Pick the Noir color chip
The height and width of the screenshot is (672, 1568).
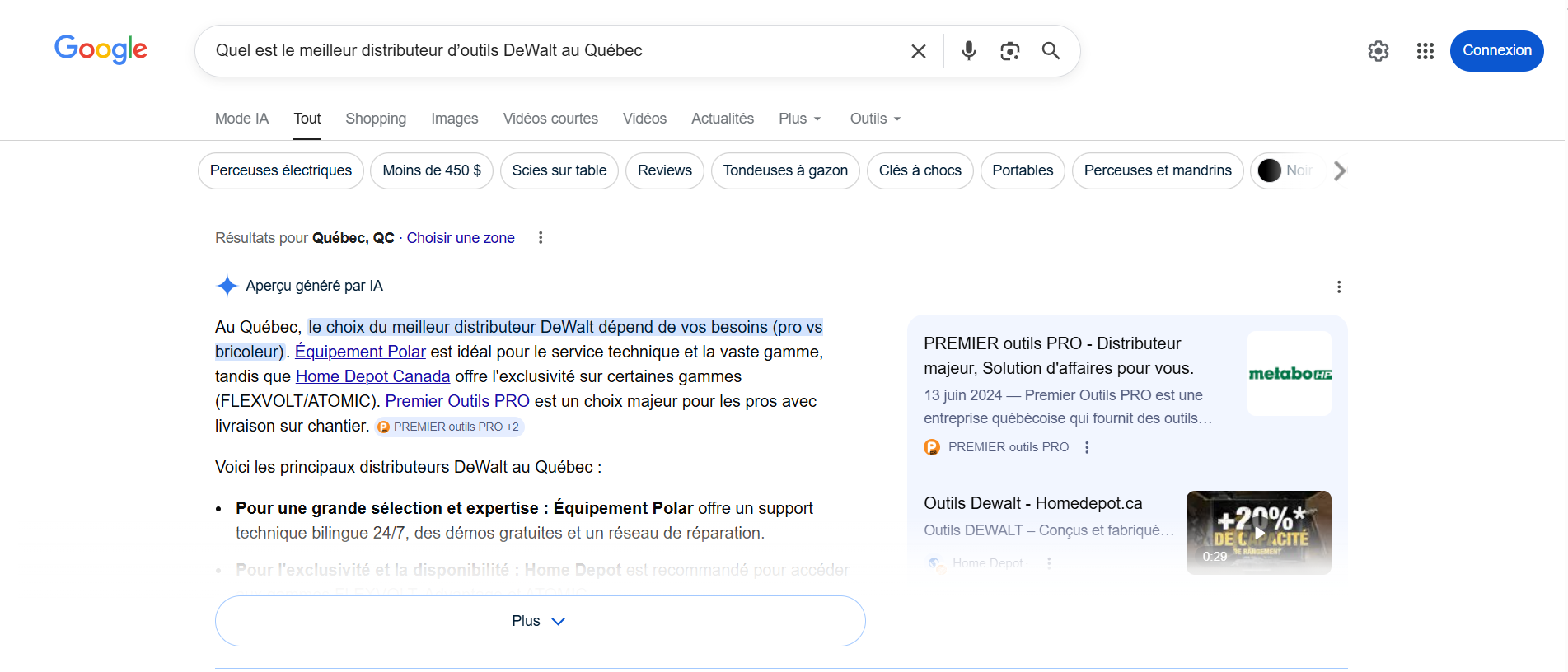coord(1287,170)
